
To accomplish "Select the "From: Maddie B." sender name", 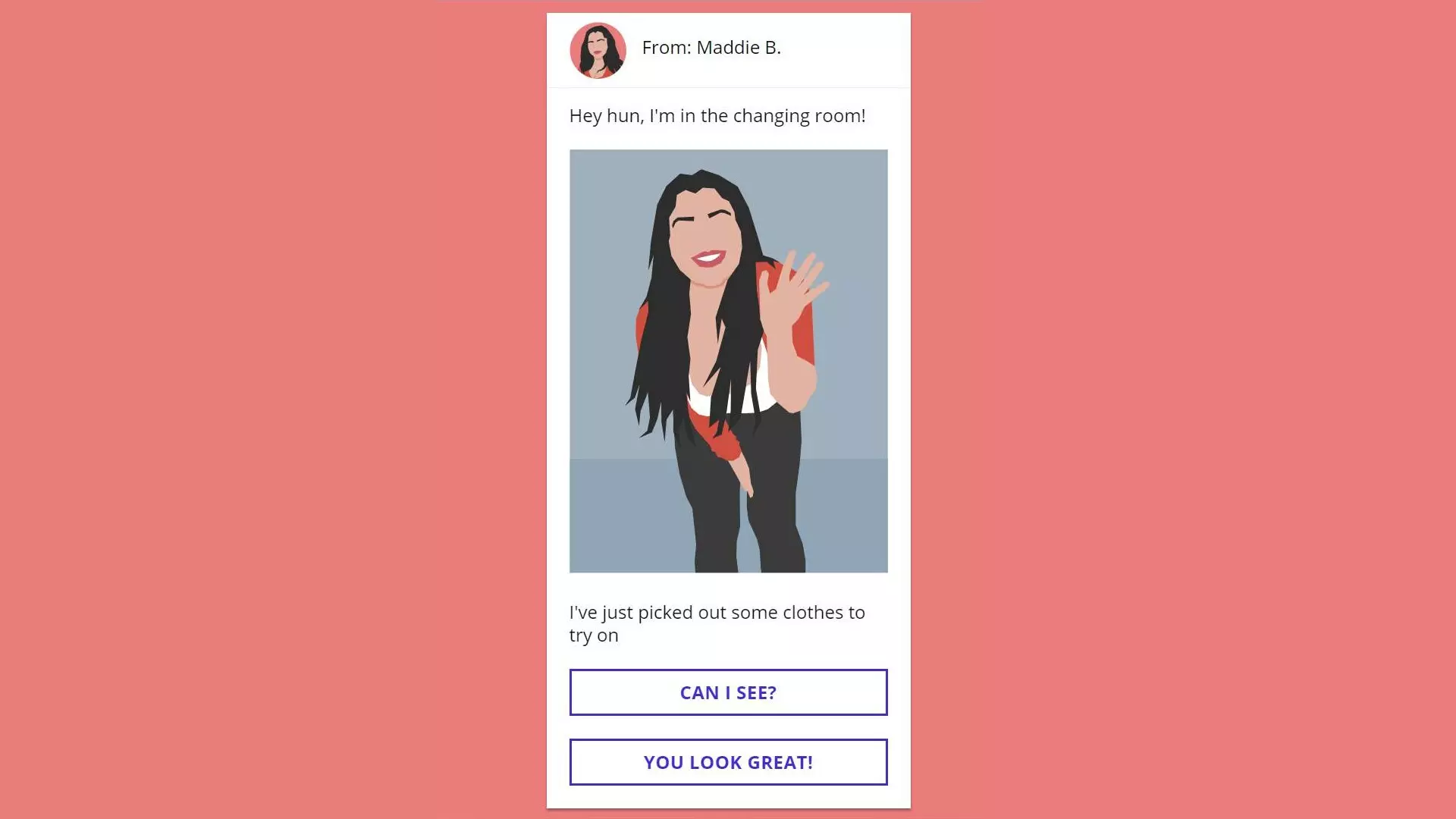I will coord(711,48).
